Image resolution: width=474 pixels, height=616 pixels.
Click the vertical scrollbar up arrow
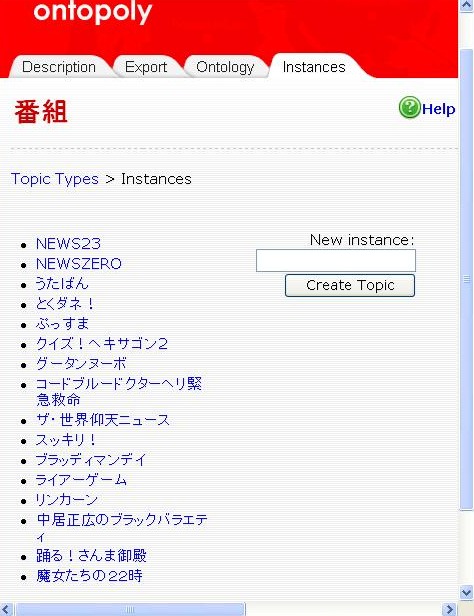(x=466, y=6)
